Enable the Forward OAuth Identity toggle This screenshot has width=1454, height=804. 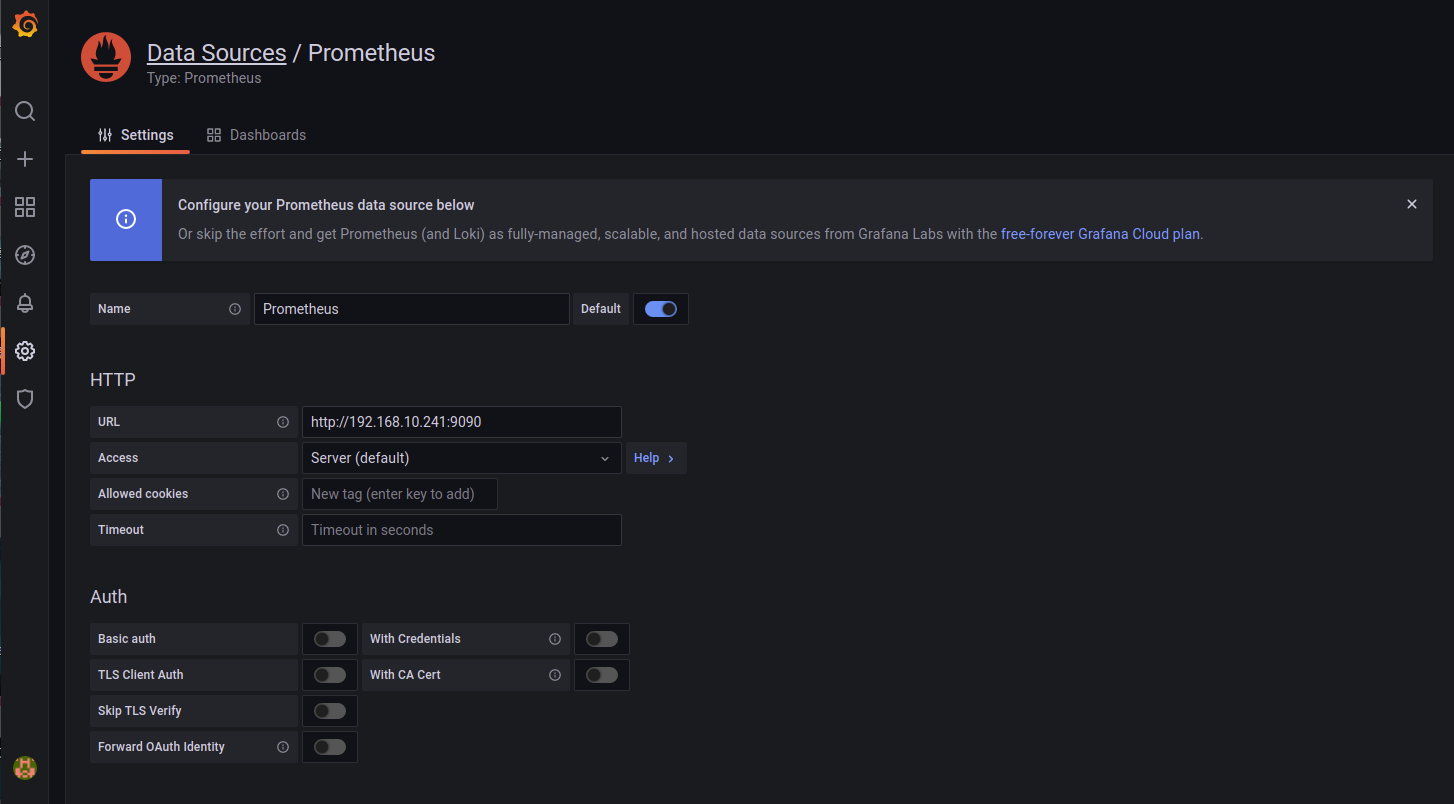tap(330, 747)
